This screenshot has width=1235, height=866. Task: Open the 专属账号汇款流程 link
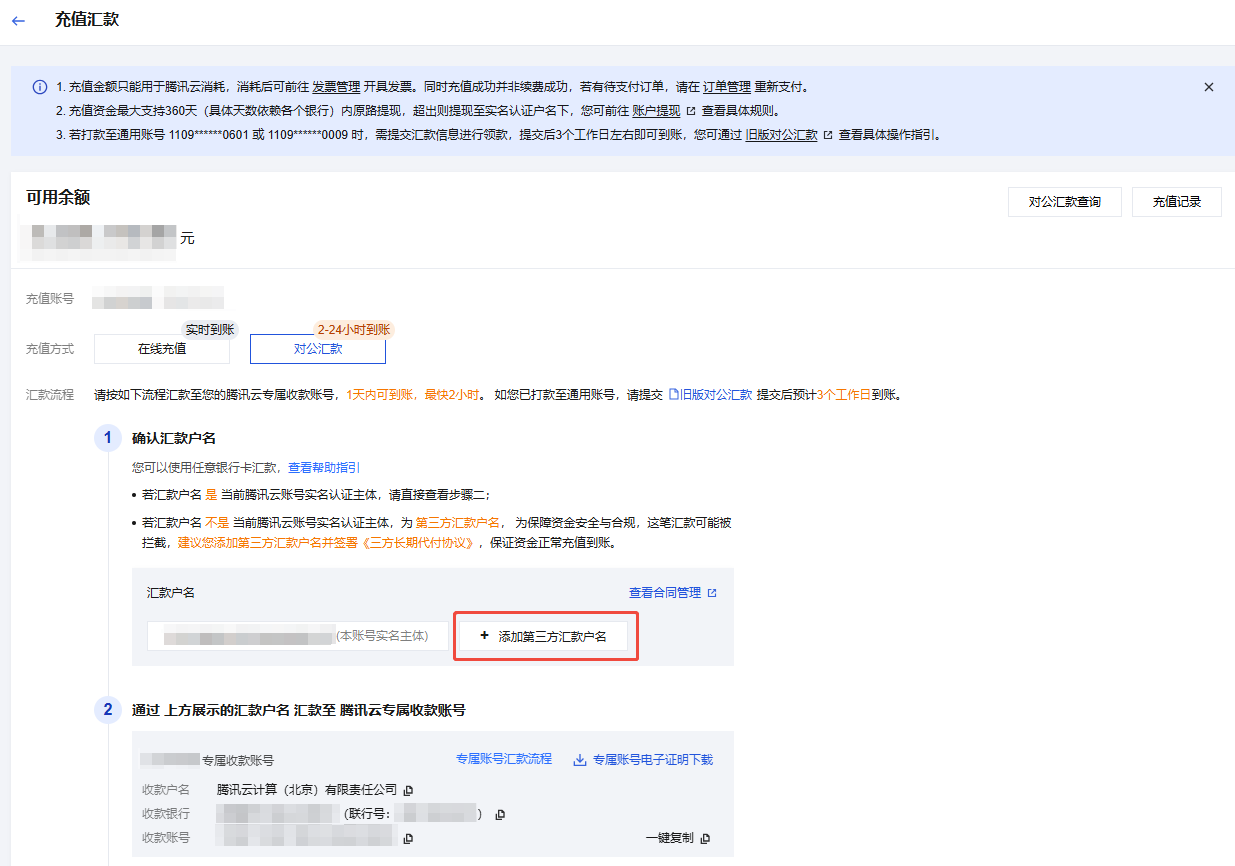(504, 759)
